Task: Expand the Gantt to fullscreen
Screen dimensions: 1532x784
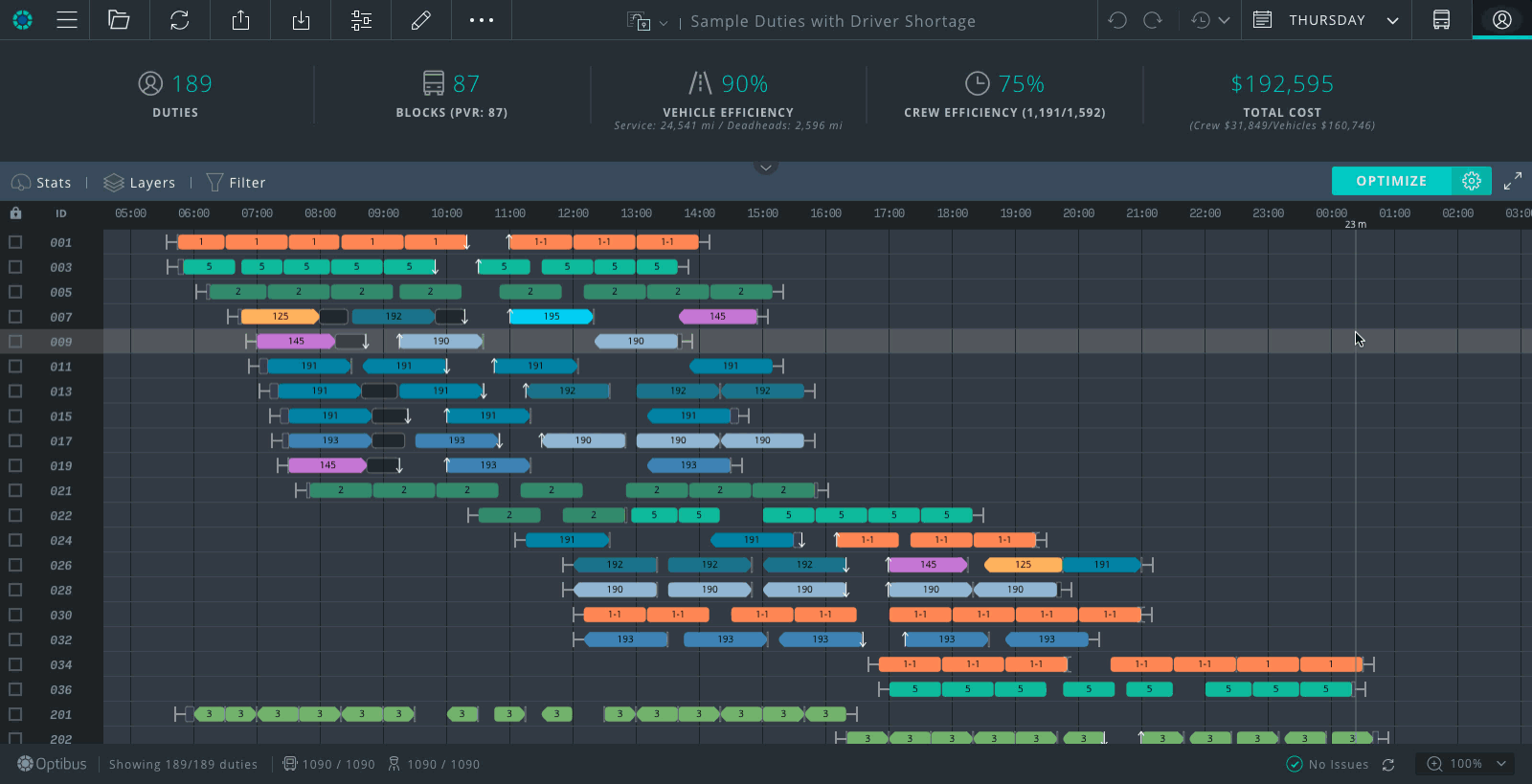Action: pos(1513,181)
